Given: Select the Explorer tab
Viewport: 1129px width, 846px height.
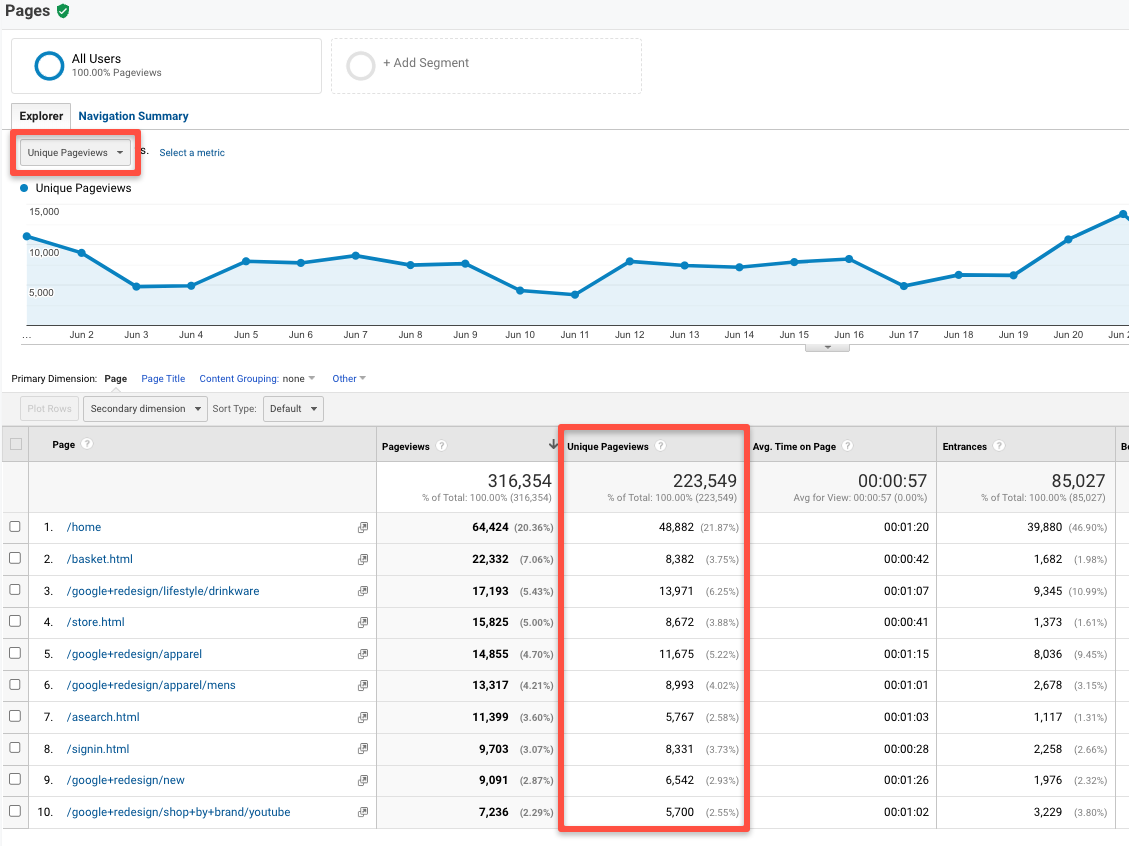Looking at the screenshot, I should [x=40, y=116].
